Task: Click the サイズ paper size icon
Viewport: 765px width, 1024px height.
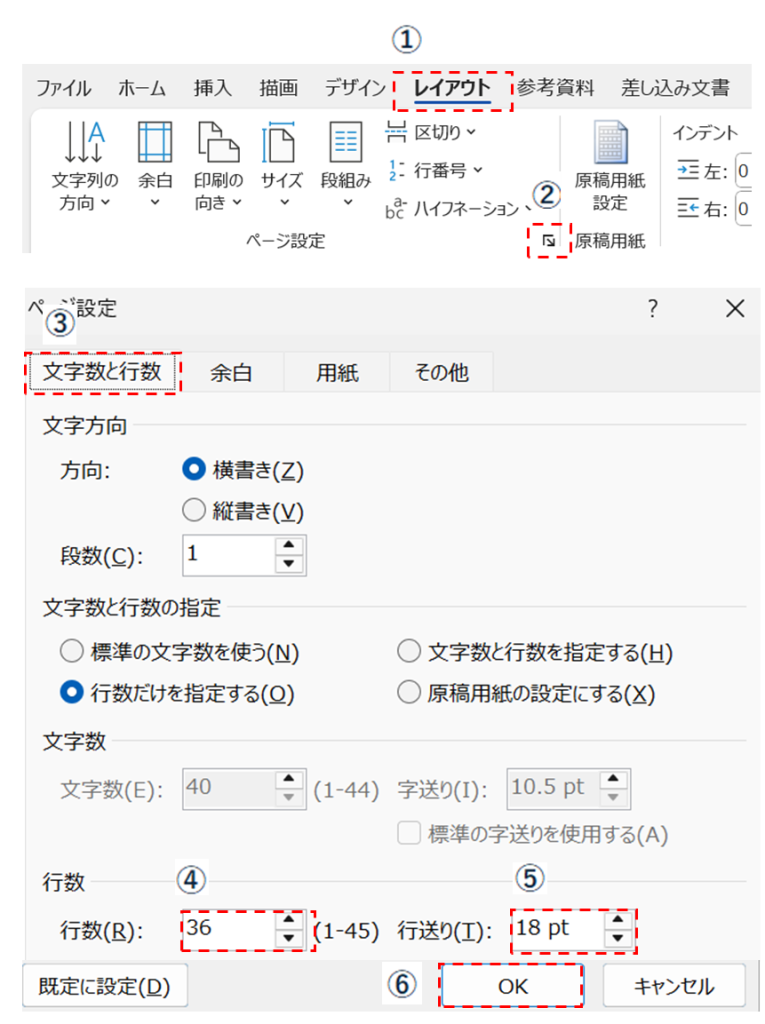Action: 281,142
